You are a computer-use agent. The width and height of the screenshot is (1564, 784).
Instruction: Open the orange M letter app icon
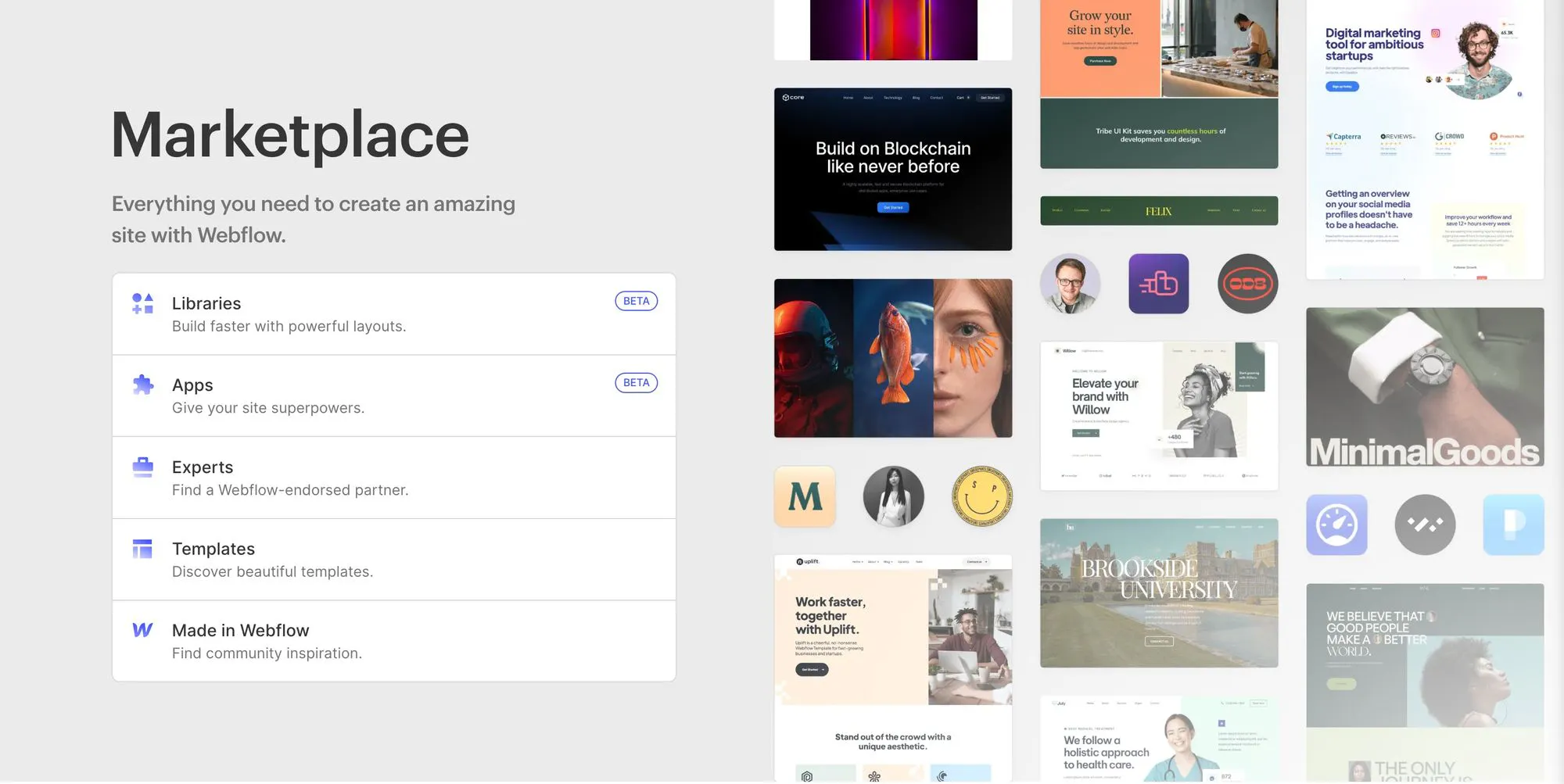(x=805, y=496)
